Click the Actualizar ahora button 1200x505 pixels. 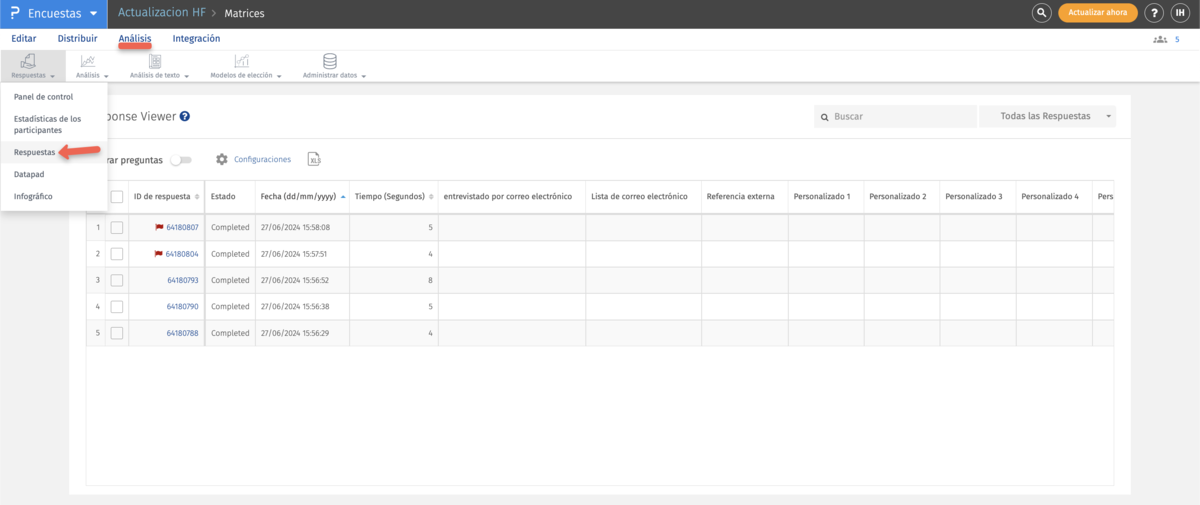(1097, 13)
